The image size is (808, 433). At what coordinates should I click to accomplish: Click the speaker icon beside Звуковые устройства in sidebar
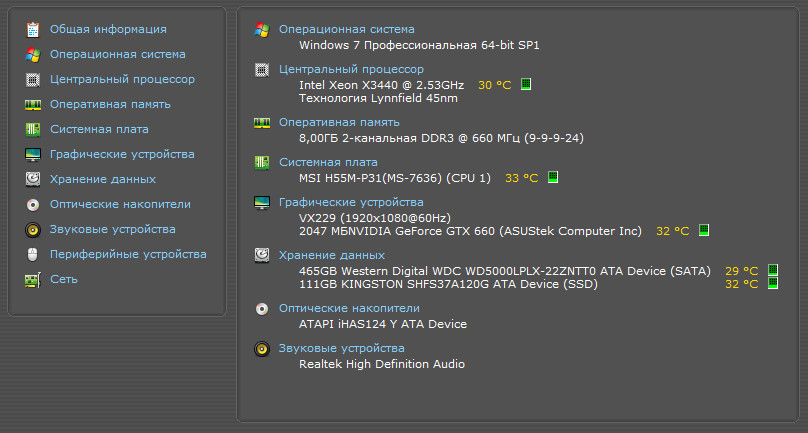[33, 229]
